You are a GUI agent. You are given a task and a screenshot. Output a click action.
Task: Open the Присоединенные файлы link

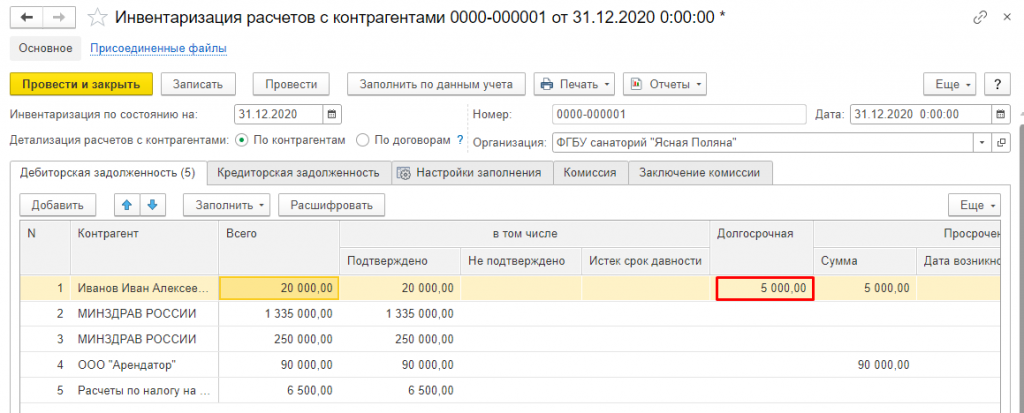158,48
